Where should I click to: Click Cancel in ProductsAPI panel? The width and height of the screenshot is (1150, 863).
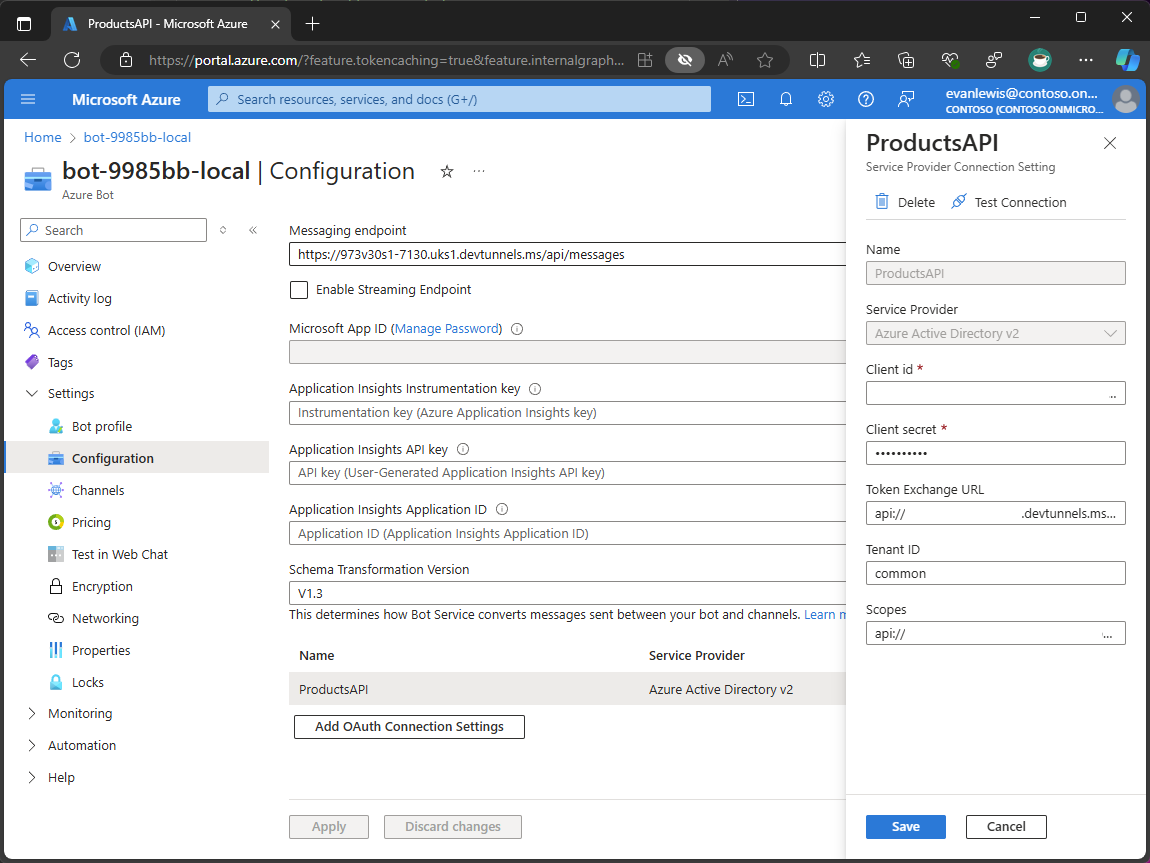(x=1006, y=827)
